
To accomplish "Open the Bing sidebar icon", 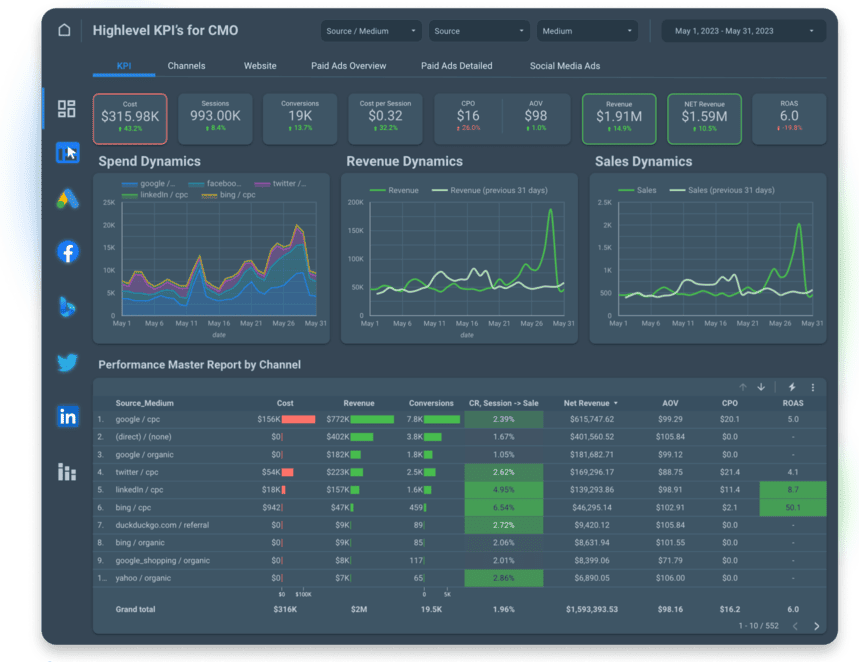I will 67,306.
